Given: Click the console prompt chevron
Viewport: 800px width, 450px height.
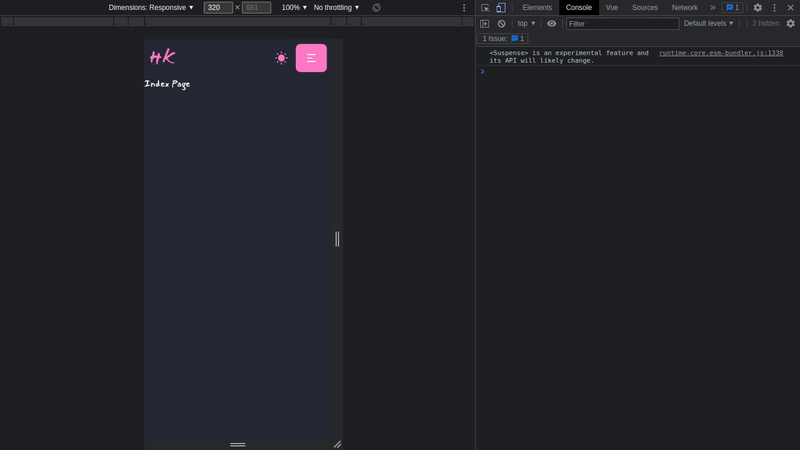Looking at the screenshot, I should click(x=482, y=71).
